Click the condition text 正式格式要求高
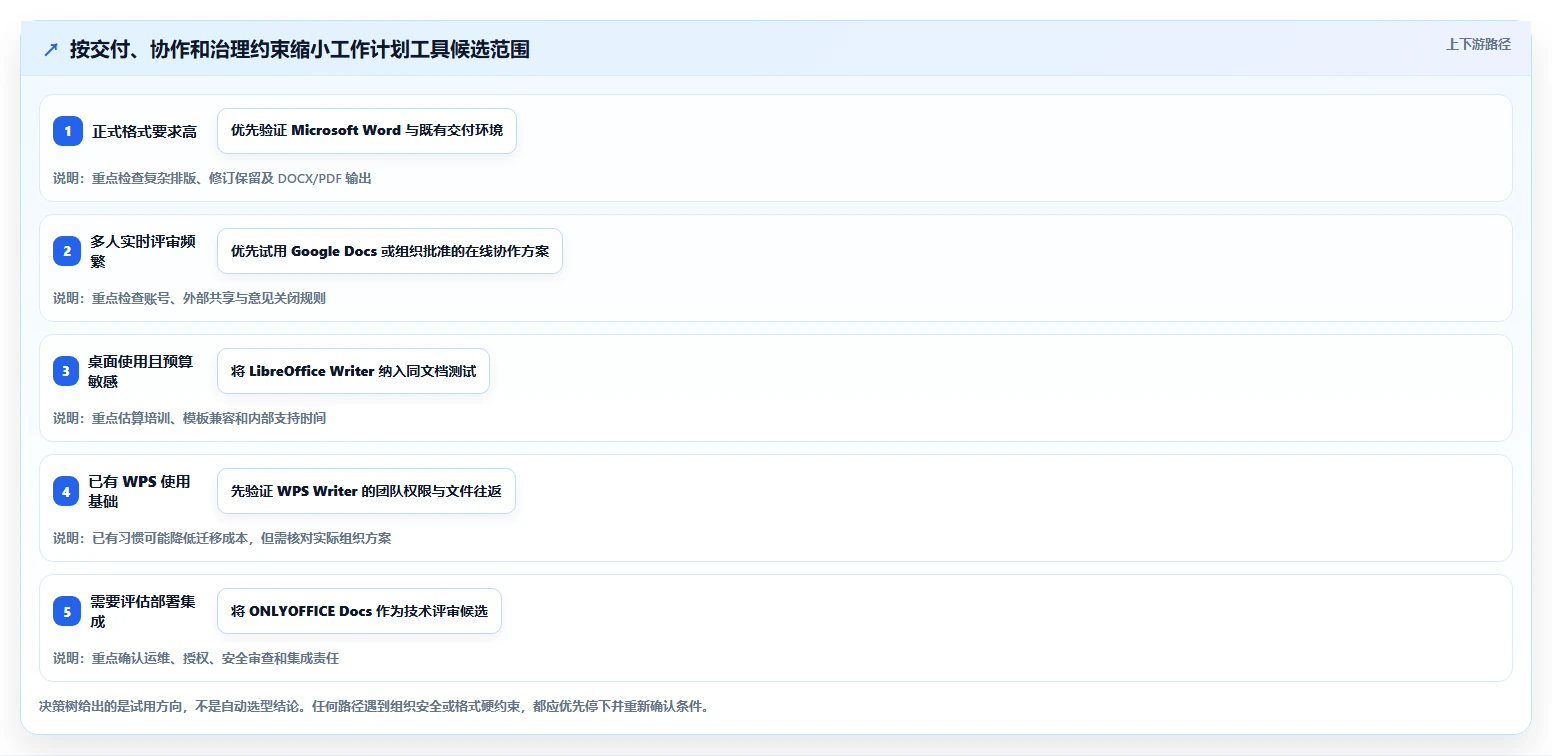This screenshot has height=756, width=1552. (144, 131)
